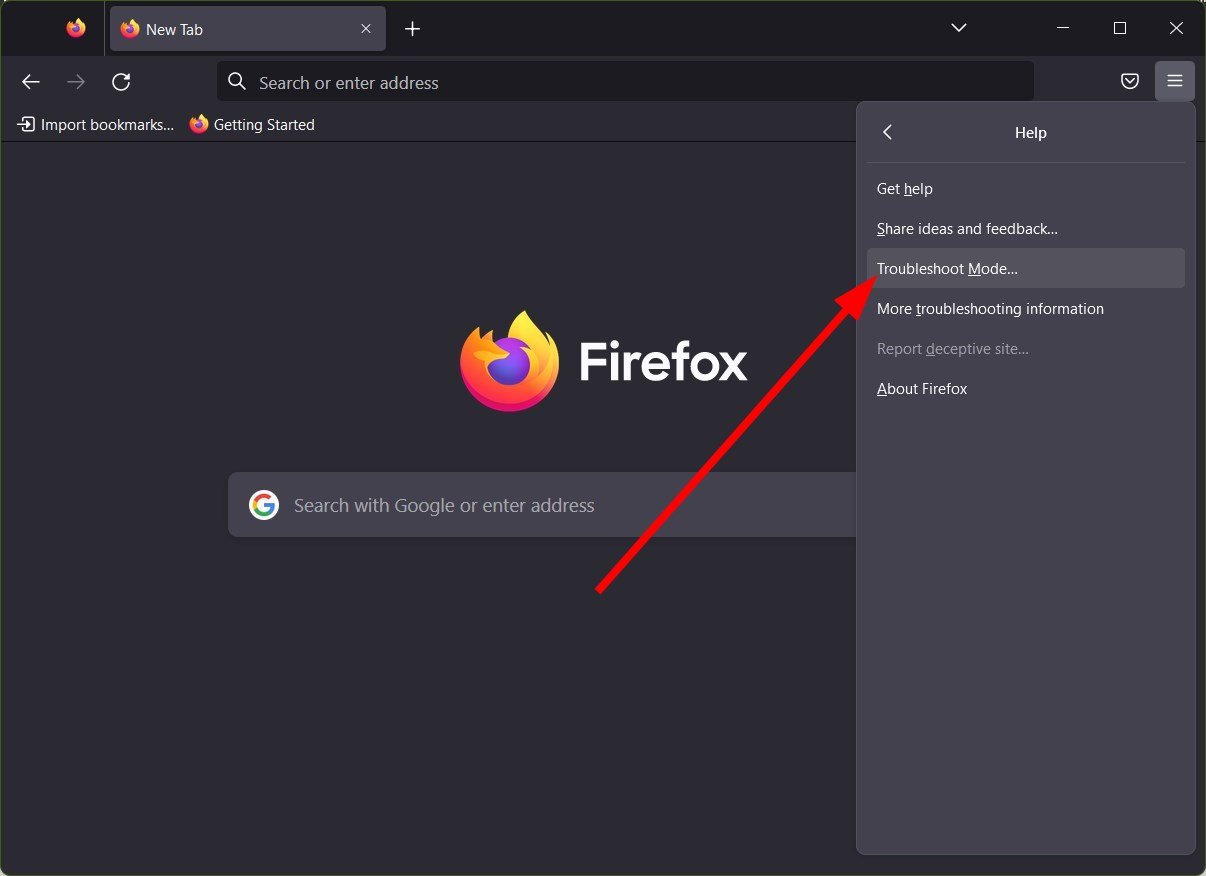
Task: Close the New Tab tab
Action: point(366,29)
